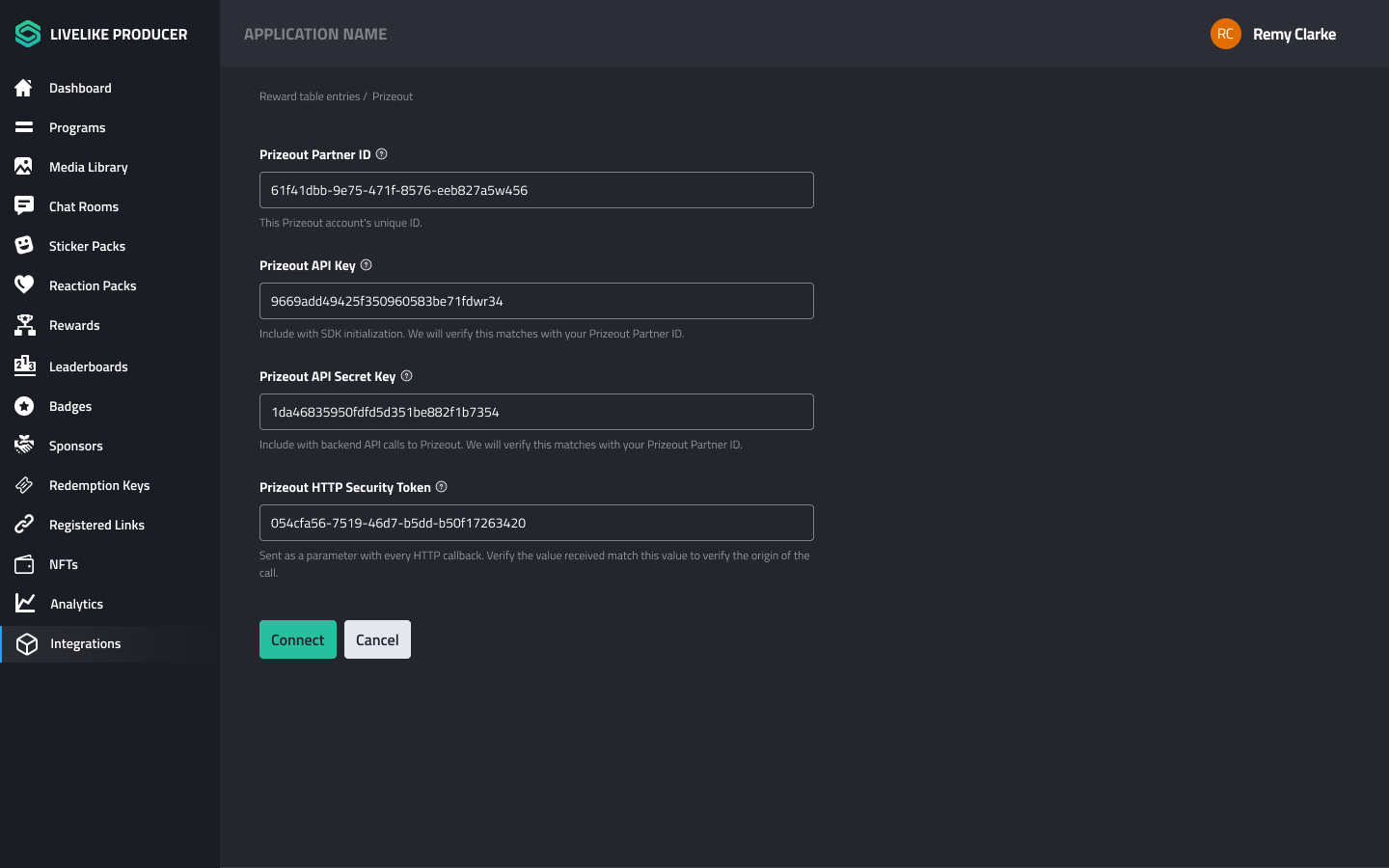Viewport: 1389px width, 868px height.
Task: Click the APPLICATION NAME header title
Action: pos(315,34)
